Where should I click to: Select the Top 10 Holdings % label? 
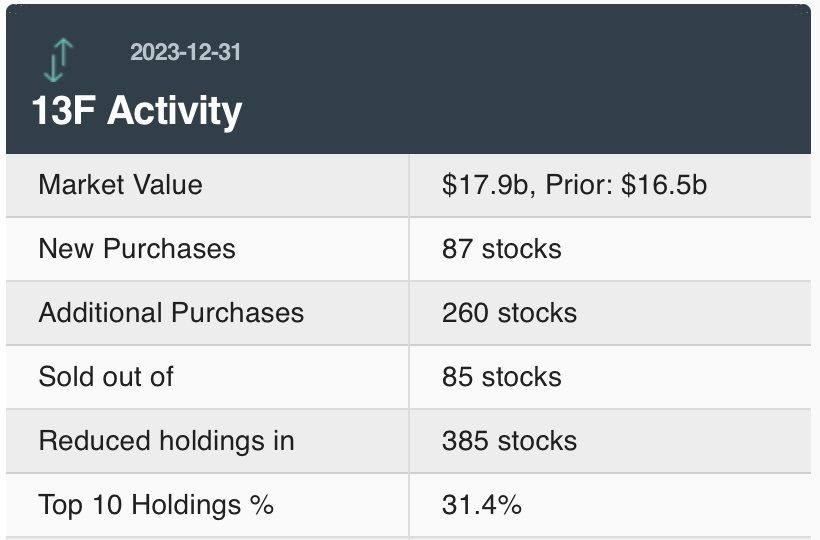click(156, 505)
